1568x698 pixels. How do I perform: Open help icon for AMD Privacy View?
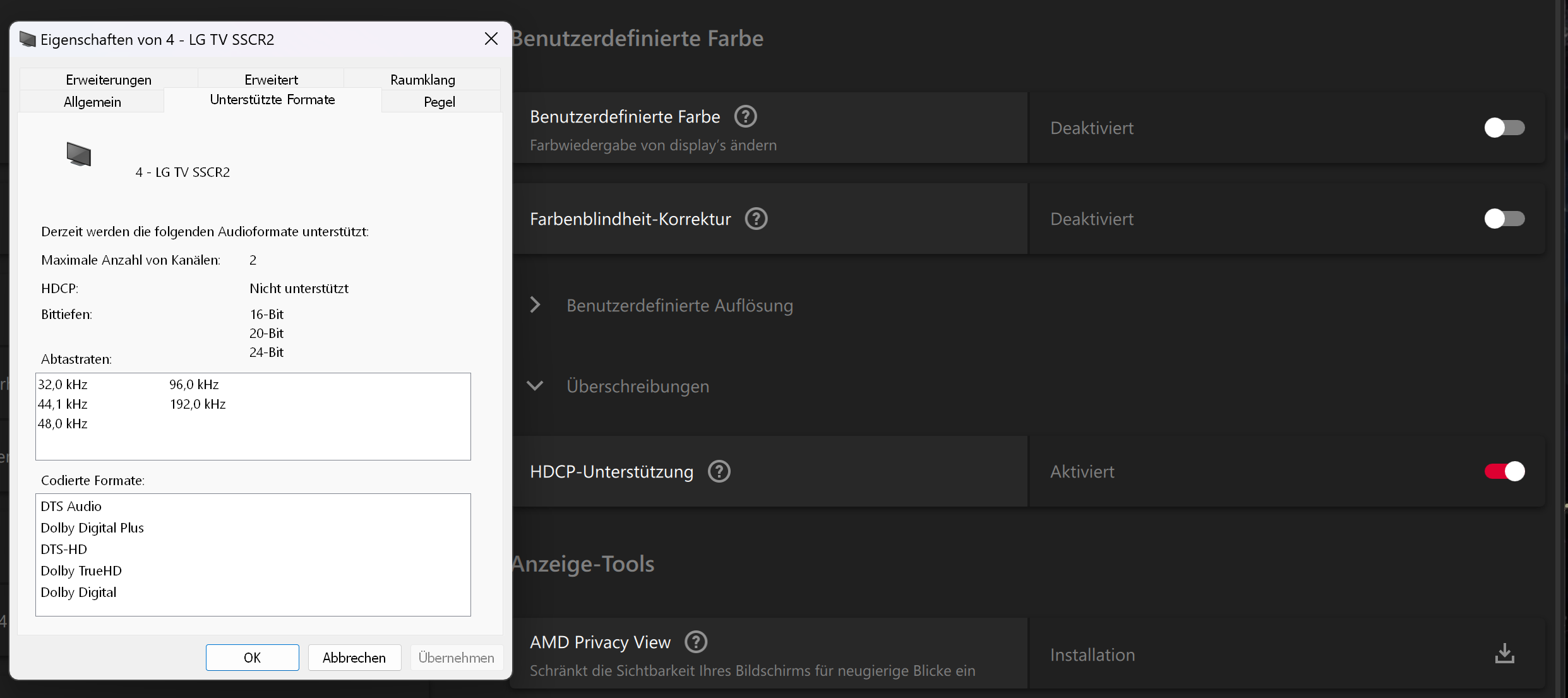(696, 642)
